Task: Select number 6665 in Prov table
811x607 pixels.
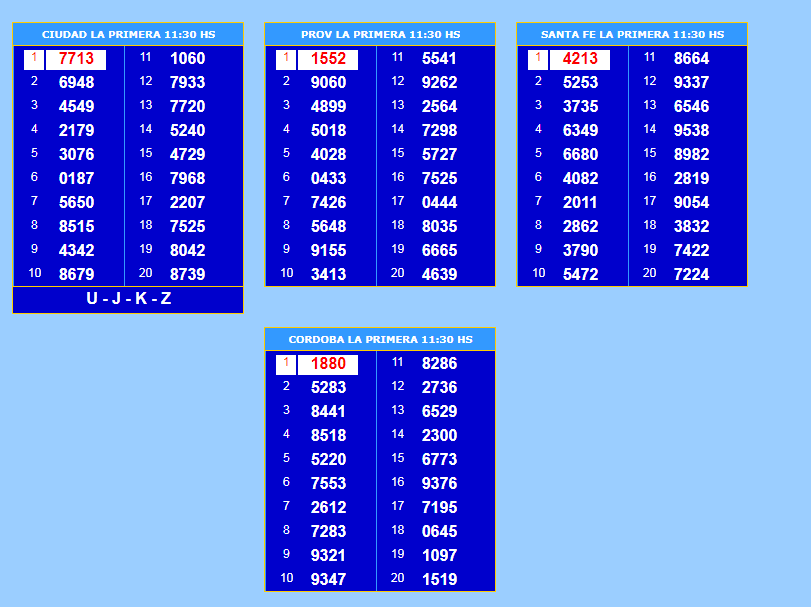Action: (439, 250)
